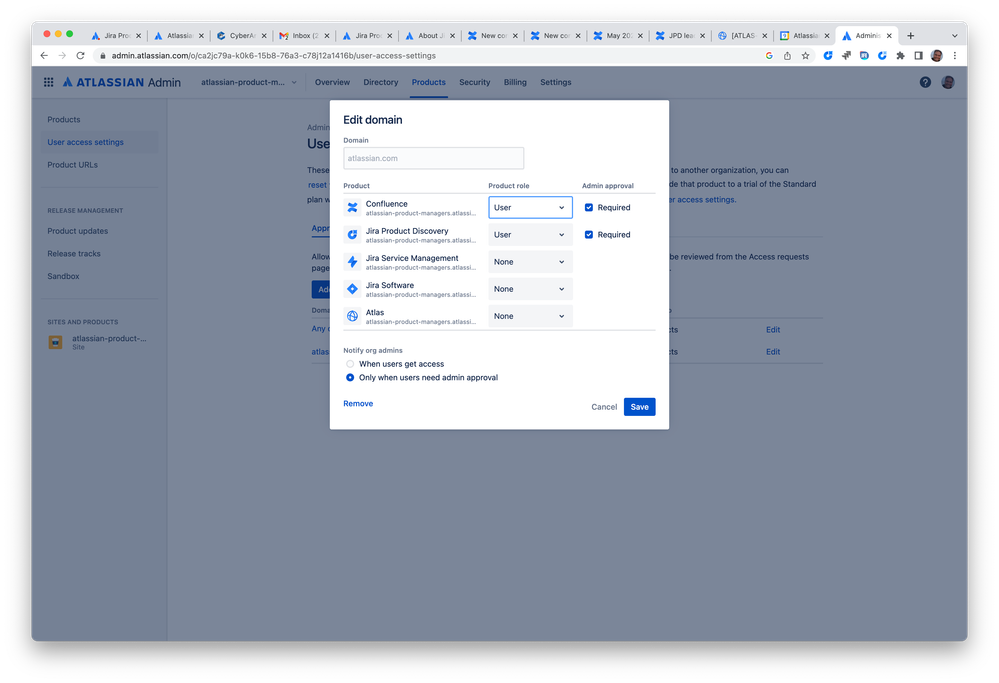Viewport: 999px width, 683px height.
Task: Click the Confluence product icon
Action: tap(352, 208)
